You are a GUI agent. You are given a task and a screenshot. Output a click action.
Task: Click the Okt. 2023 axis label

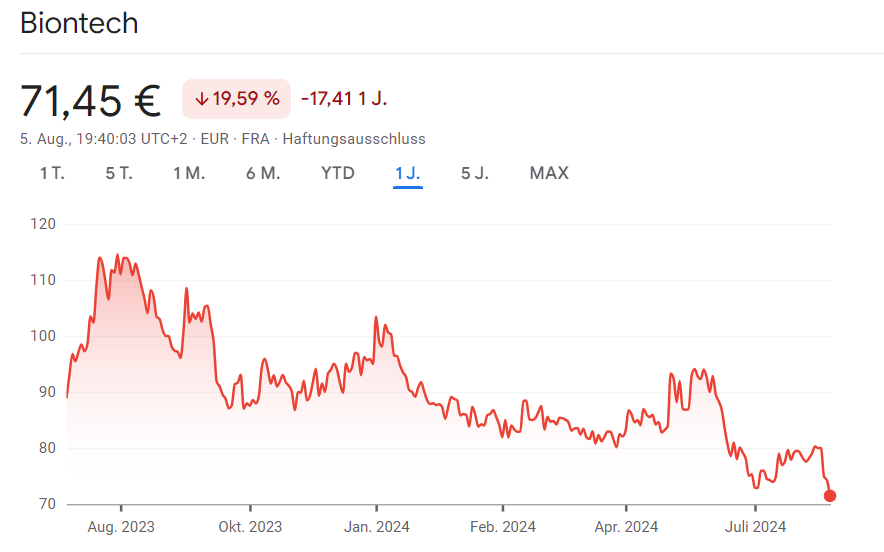pos(250,527)
